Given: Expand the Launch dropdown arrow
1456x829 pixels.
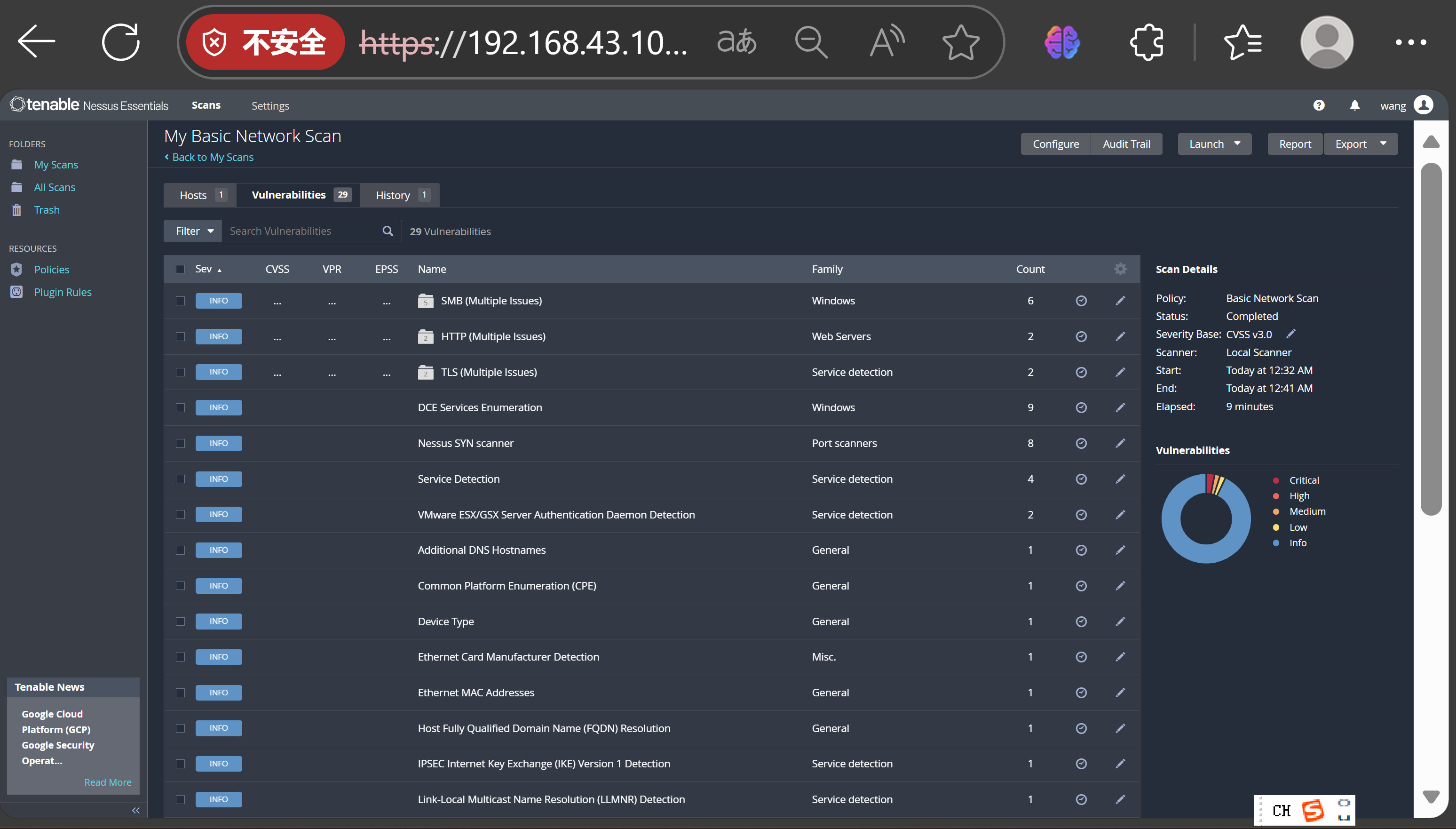Looking at the screenshot, I should tap(1237, 143).
